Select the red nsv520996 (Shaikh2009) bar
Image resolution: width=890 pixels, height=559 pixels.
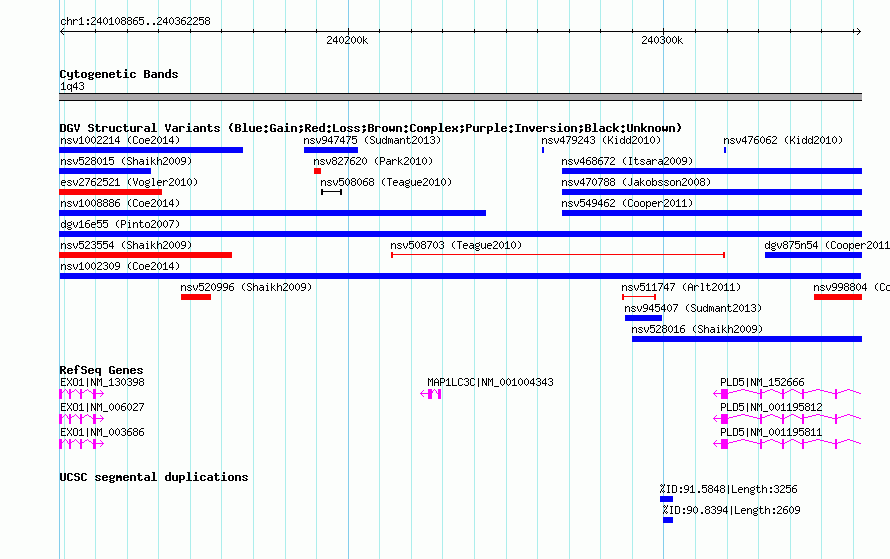196,297
